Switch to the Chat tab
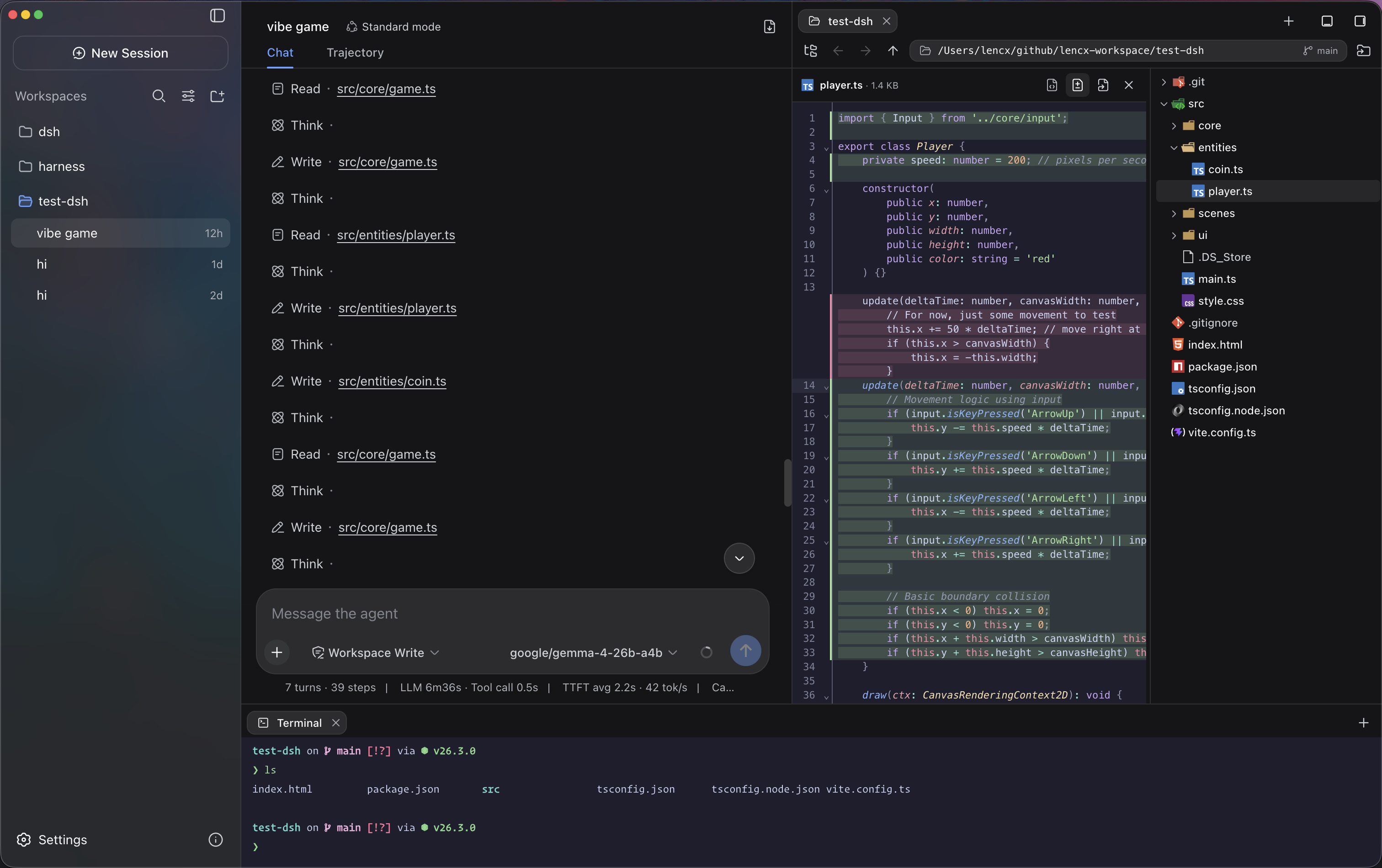Viewport: 1382px width, 868px height. 280,52
